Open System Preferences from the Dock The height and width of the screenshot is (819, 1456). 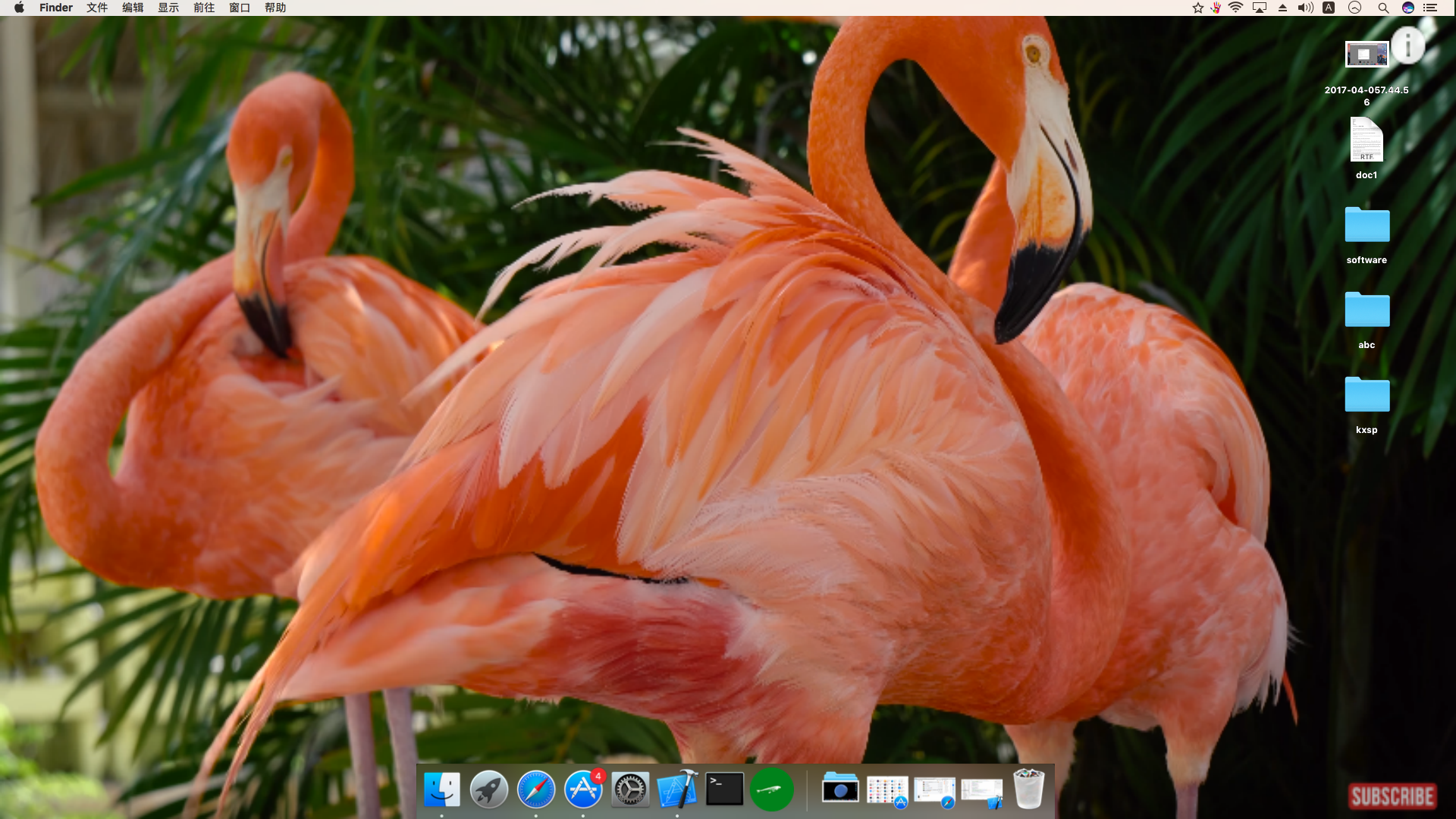(x=631, y=789)
